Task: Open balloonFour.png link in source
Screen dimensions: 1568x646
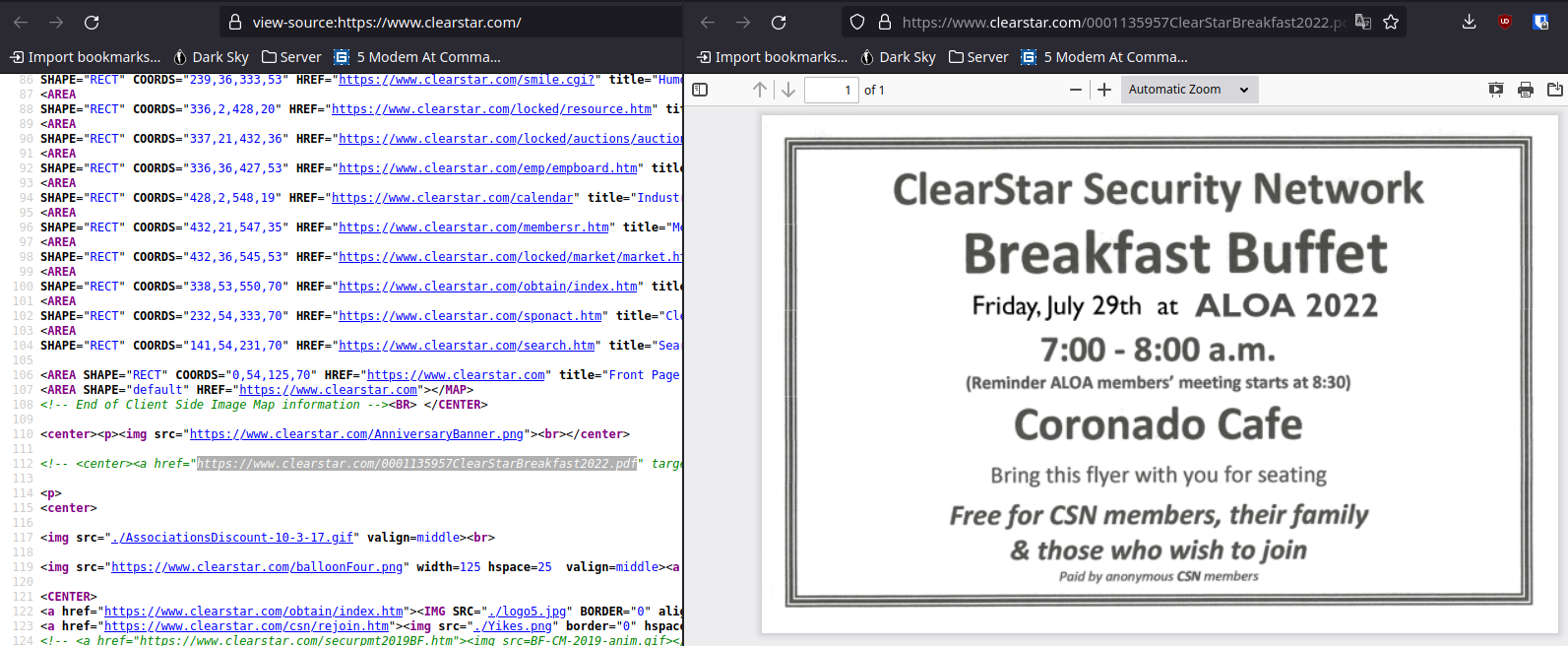Action: tap(257, 567)
